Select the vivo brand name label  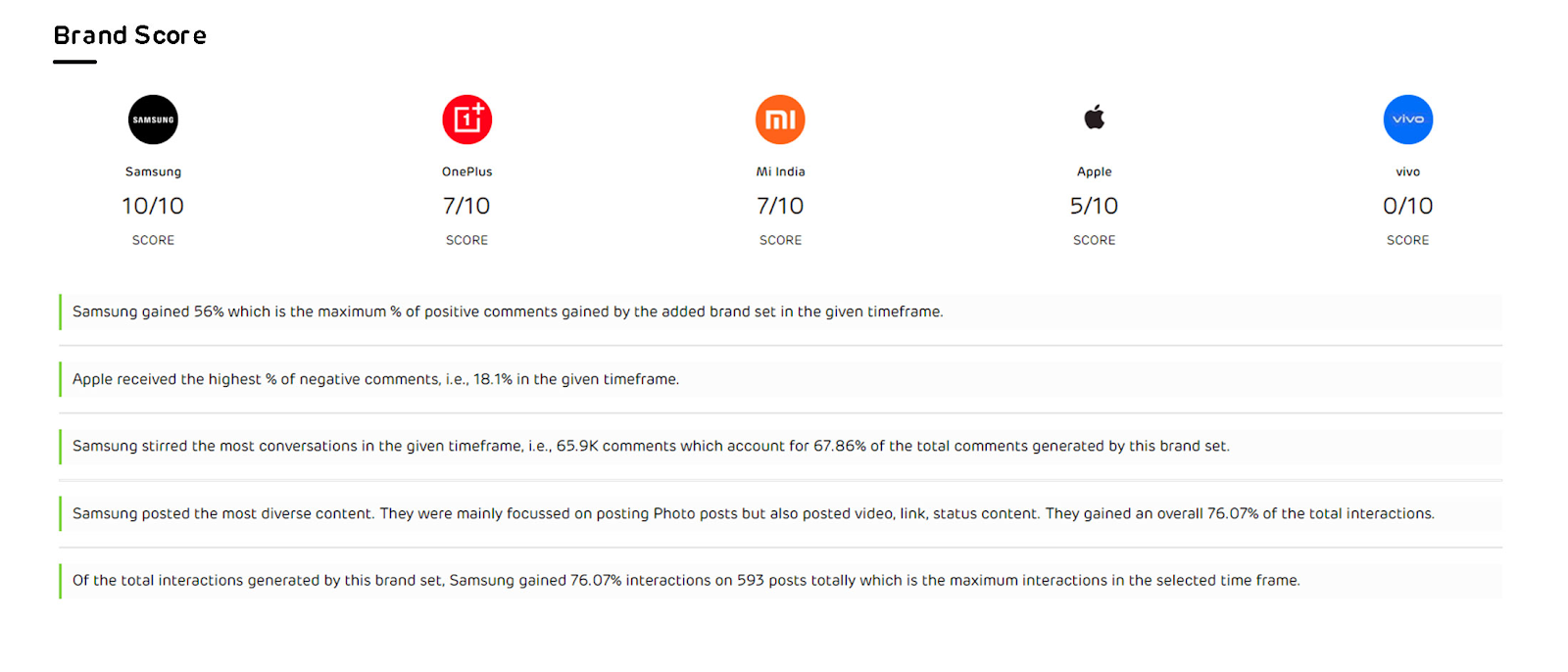(x=1407, y=171)
